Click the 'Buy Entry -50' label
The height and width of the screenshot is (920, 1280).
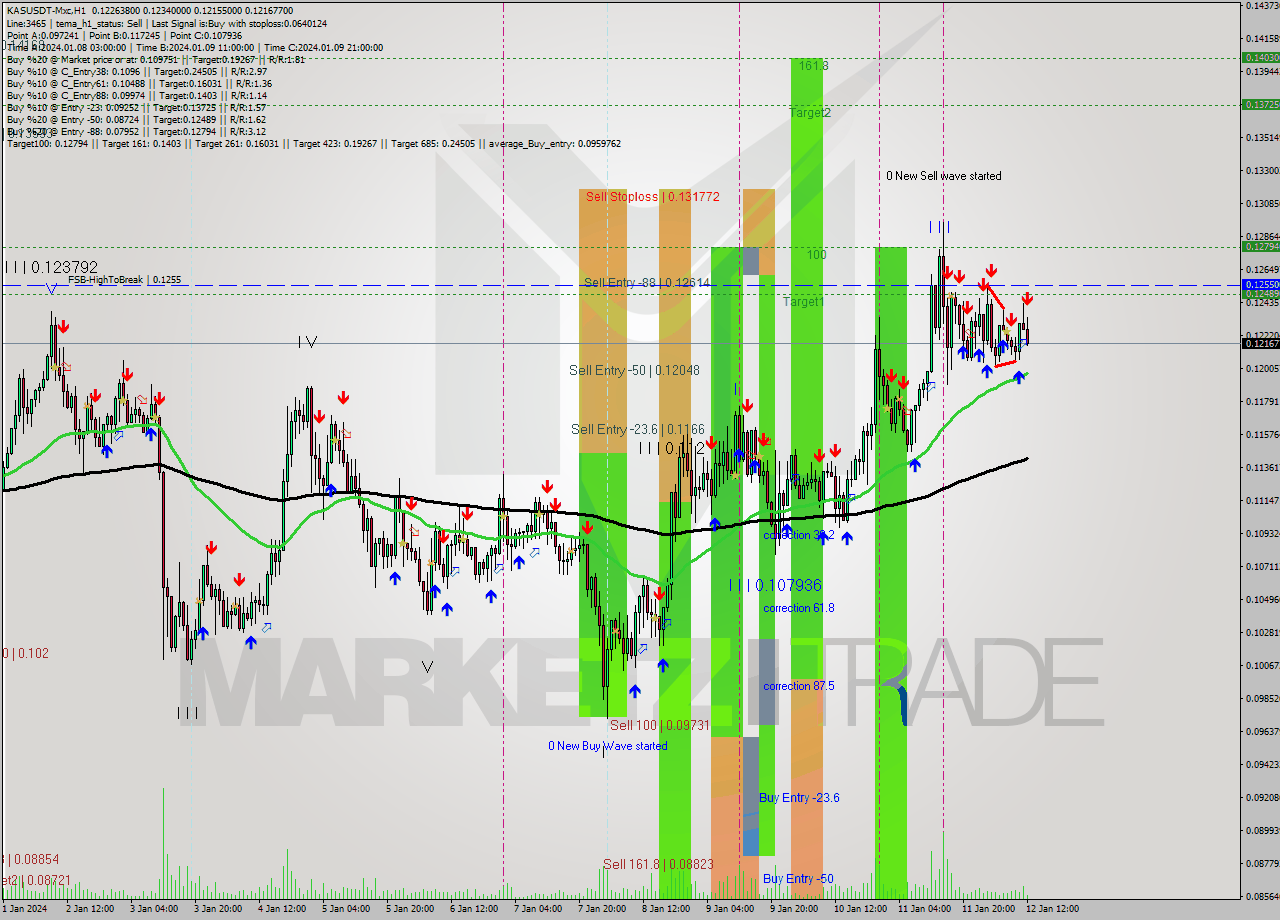tap(798, 879)
